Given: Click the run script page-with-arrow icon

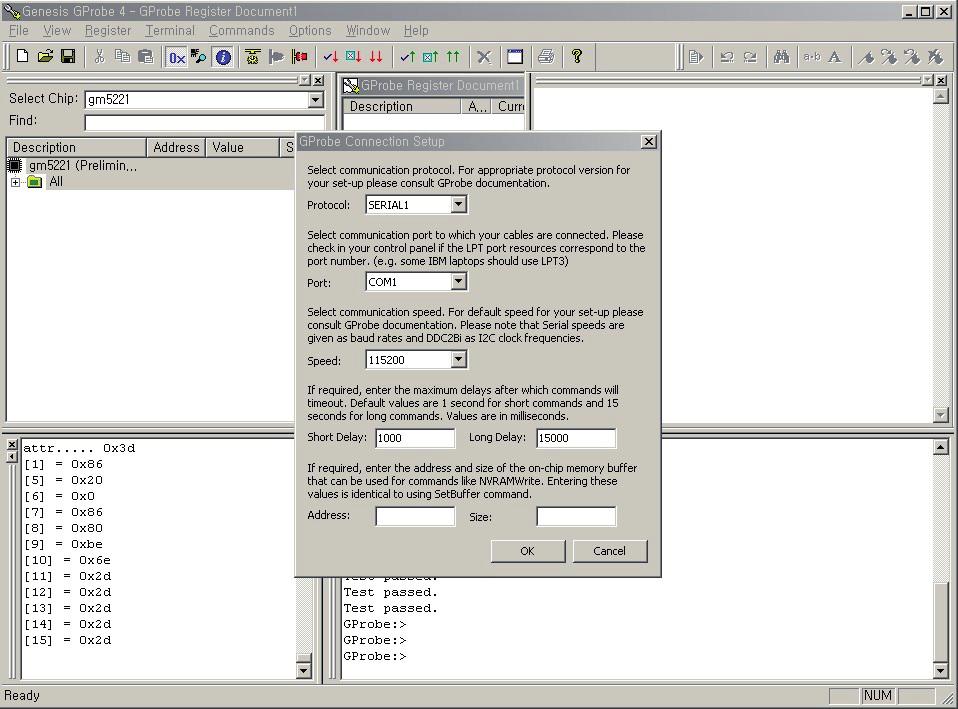Looking at the screenshot, I should pyautogui.click(x=696, y=57).
